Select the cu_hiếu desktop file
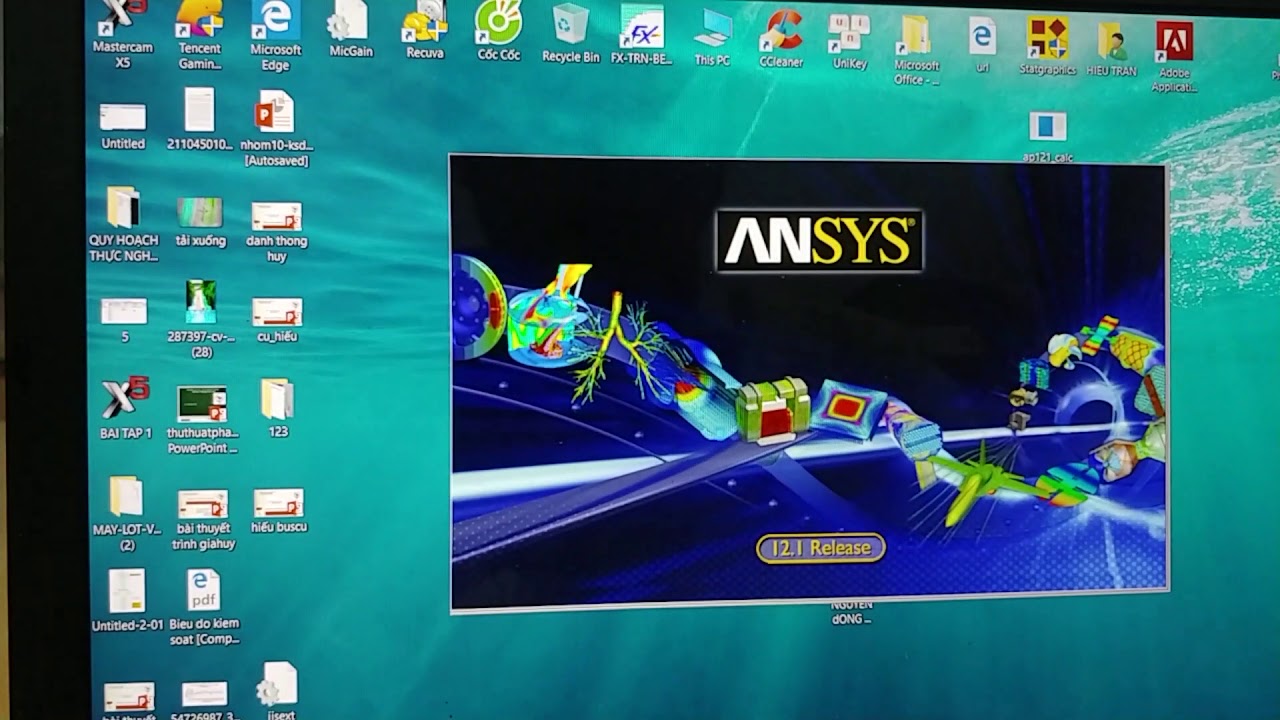The image size is (1280, 720). [277, 320]
